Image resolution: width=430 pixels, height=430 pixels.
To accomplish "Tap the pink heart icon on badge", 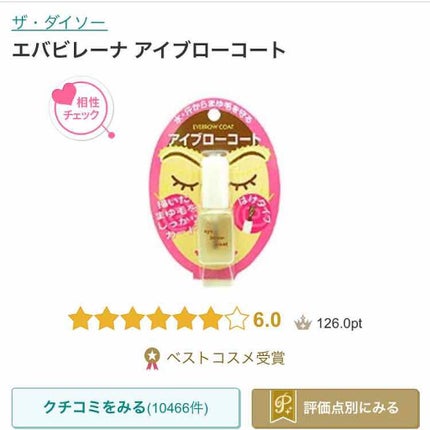I will (63, 94).
